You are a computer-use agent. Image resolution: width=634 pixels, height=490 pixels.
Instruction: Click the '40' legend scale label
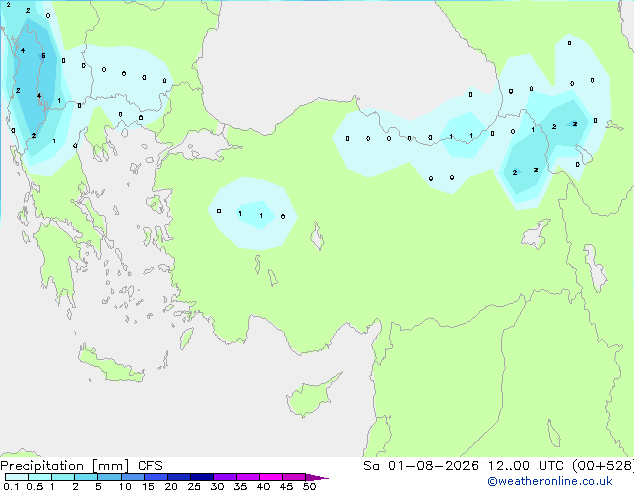pos(264,486)
